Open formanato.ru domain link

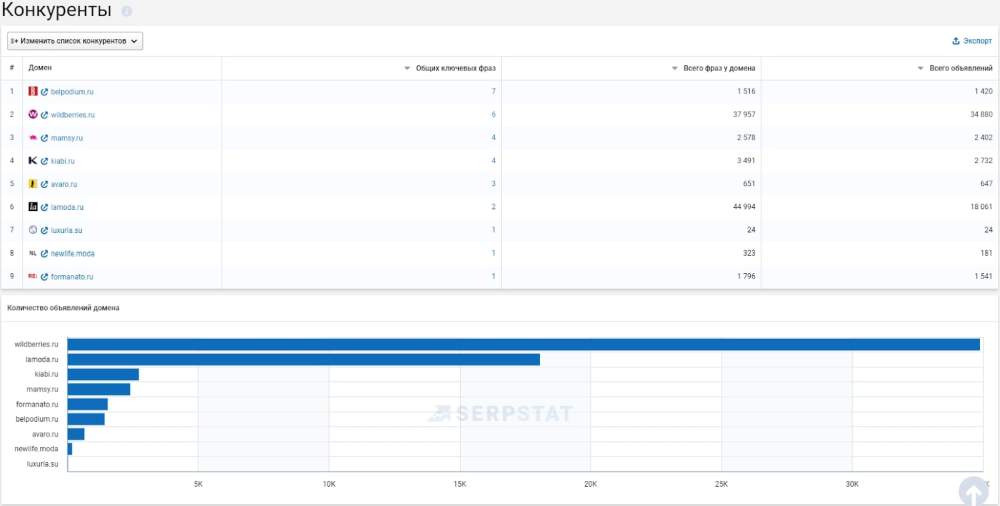point(72,276)
